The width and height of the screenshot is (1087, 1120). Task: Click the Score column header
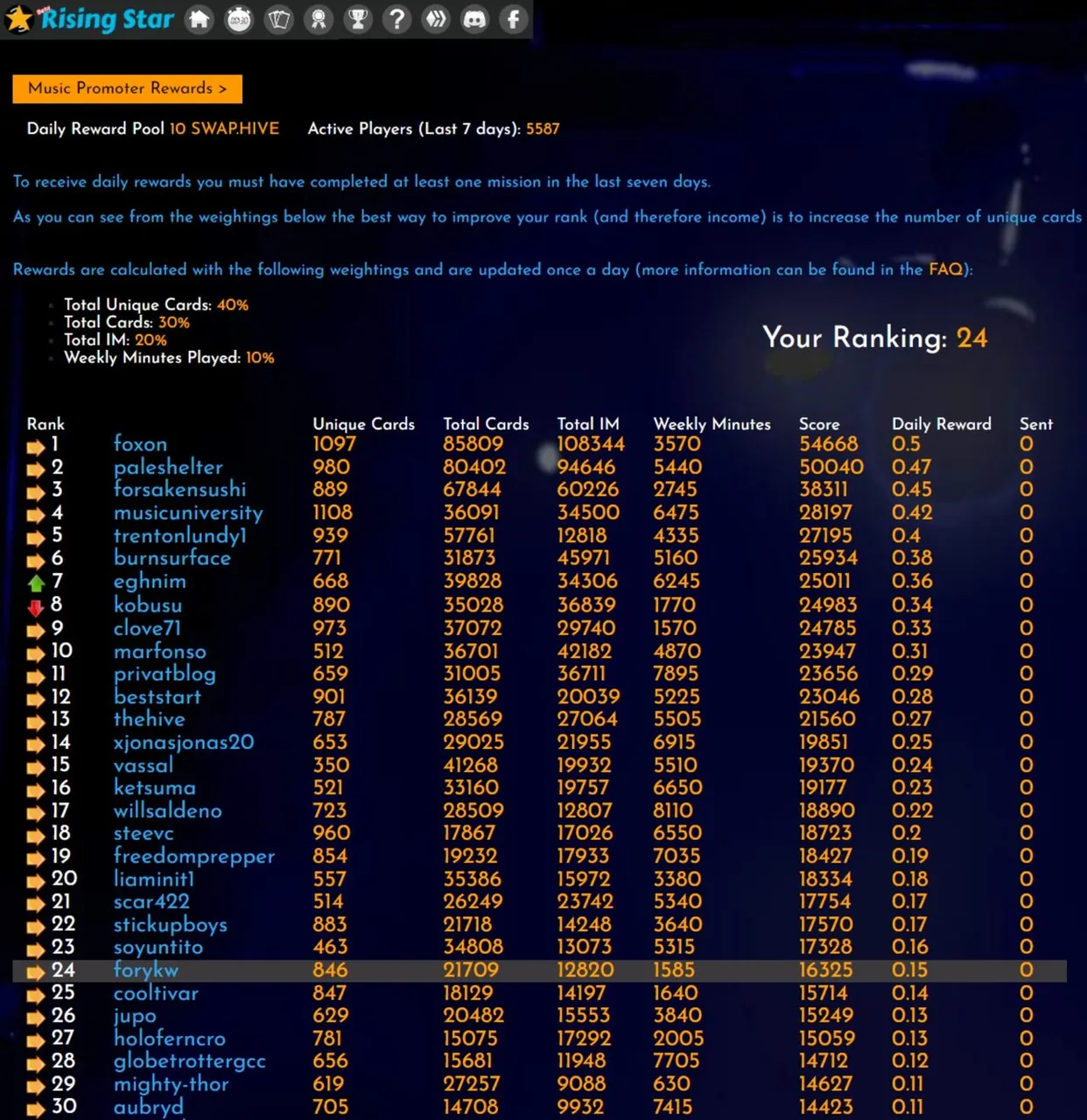pyautogui.click(x=819, y=423)
